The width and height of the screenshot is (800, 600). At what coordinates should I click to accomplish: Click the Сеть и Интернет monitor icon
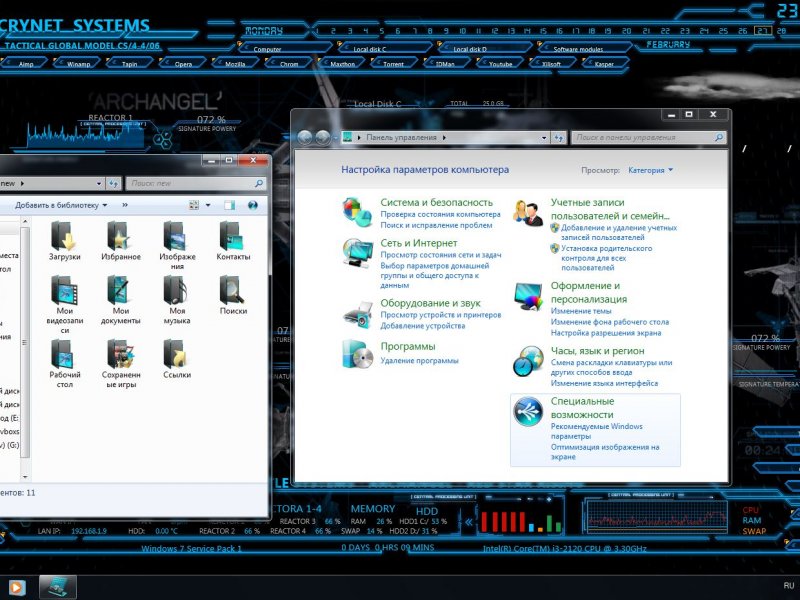tap(358, 253)
